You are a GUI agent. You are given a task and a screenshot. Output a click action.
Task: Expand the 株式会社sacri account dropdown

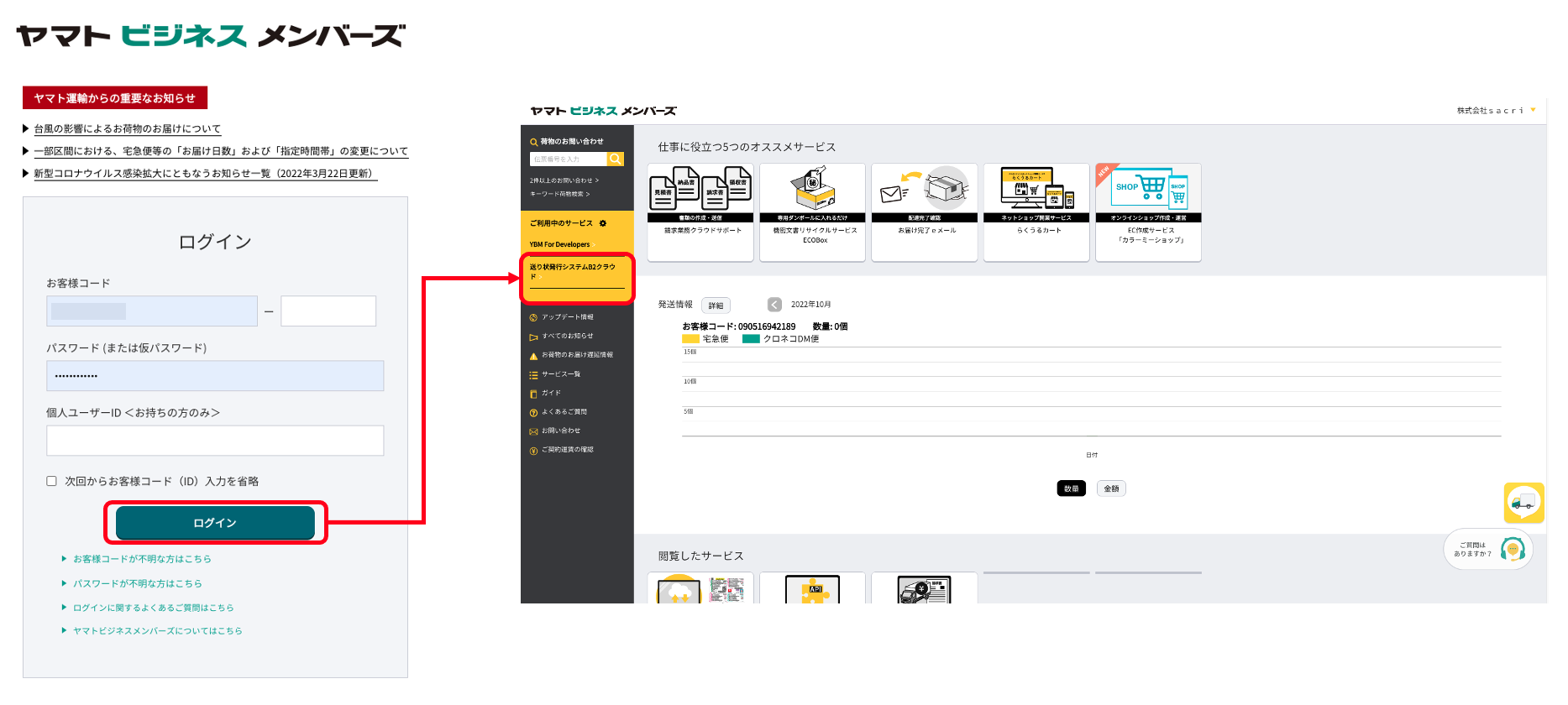click(x=1534, y=110)
